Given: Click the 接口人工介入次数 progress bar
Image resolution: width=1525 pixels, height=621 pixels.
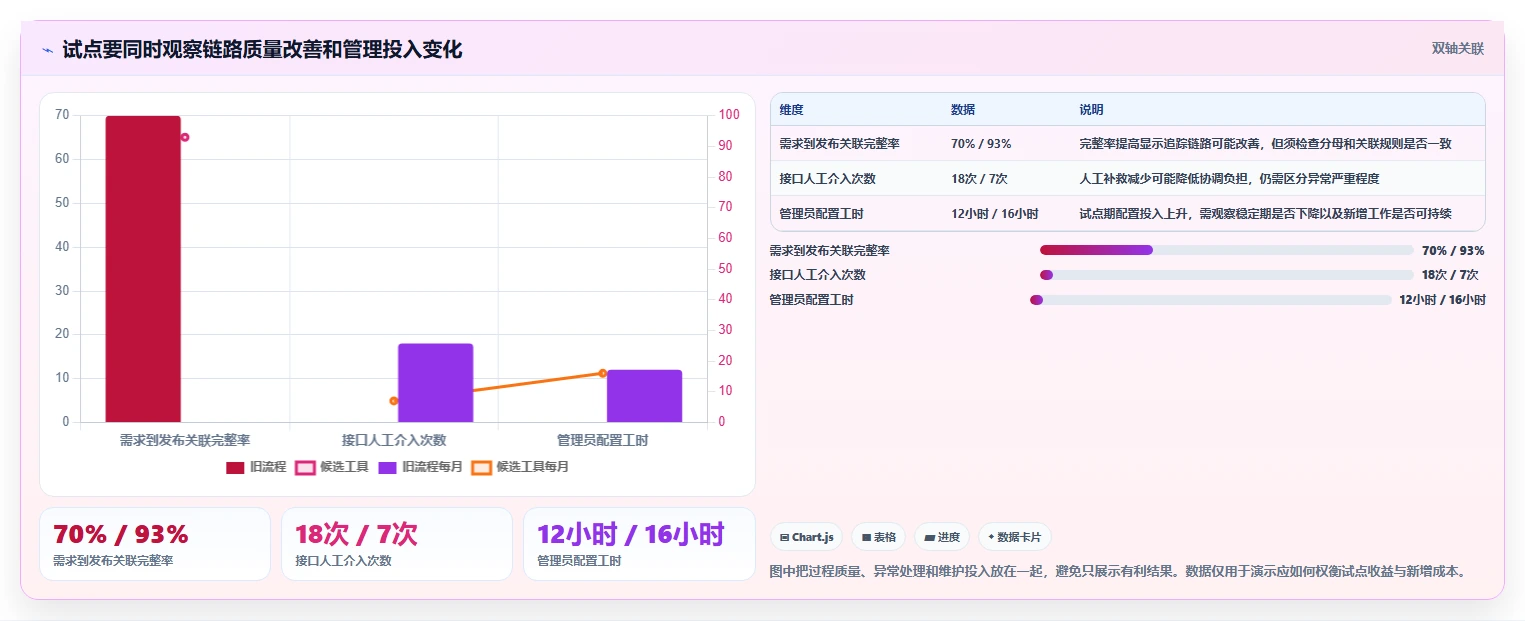Looking at the screenshot, I should (x=1227, y=275).
